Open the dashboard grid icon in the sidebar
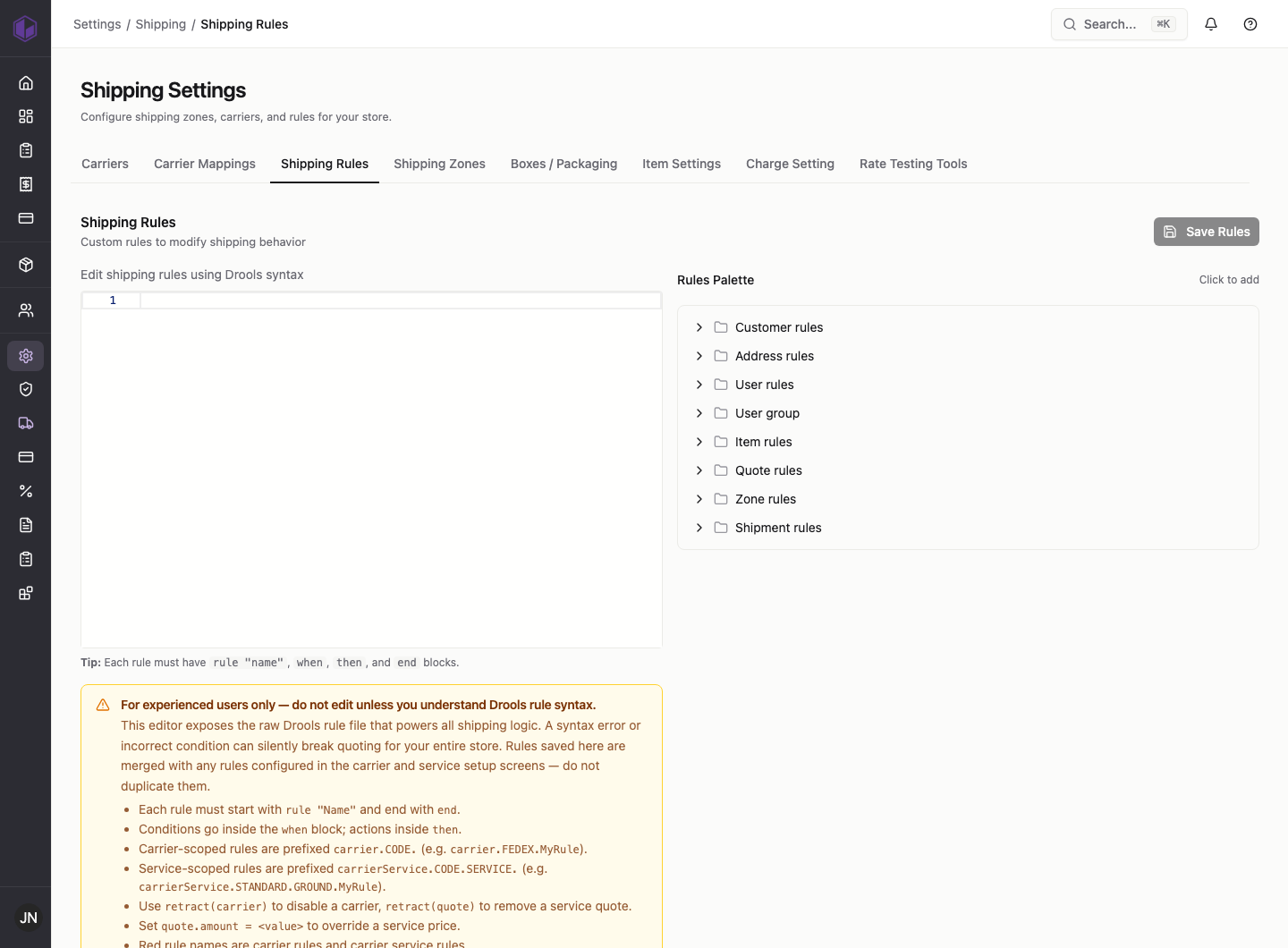Image resolution: width=1288 pixels, height=948 pixels. pos(26,116)
